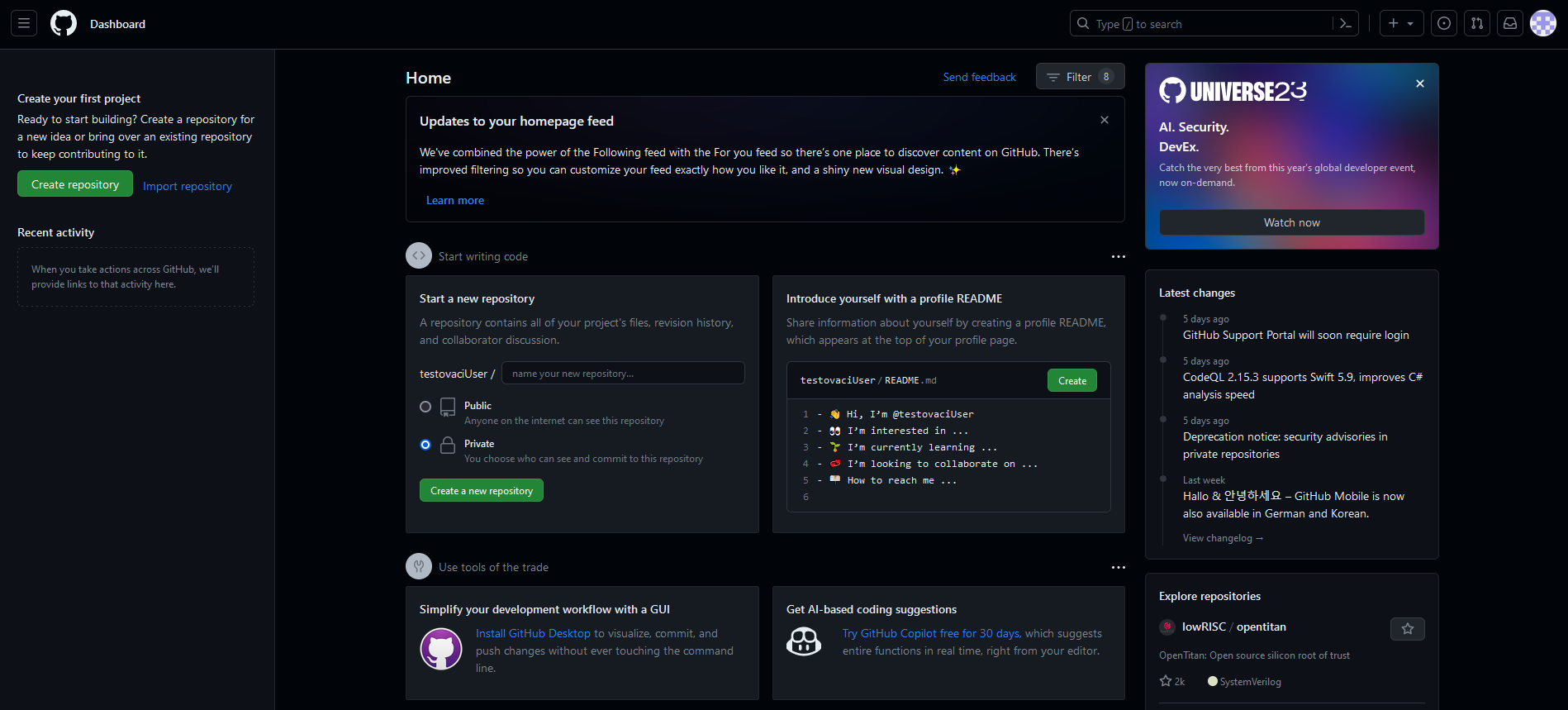The width and height of the screenshot is (1568, 710).
Task: Open CodeQL 2.15.3 changelog entry
Action: [1303, 386]
